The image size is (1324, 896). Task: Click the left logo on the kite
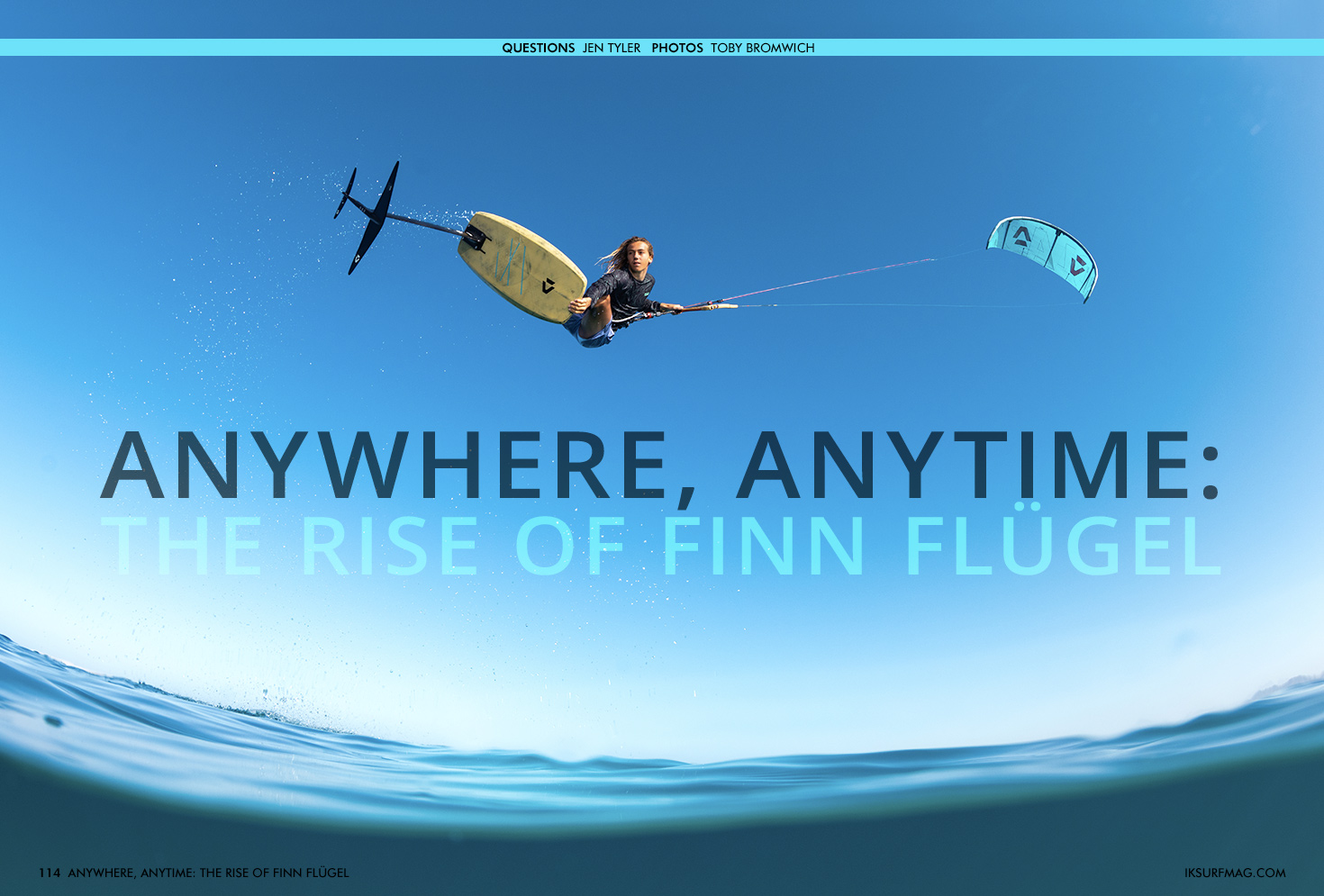coord(1021,236)
